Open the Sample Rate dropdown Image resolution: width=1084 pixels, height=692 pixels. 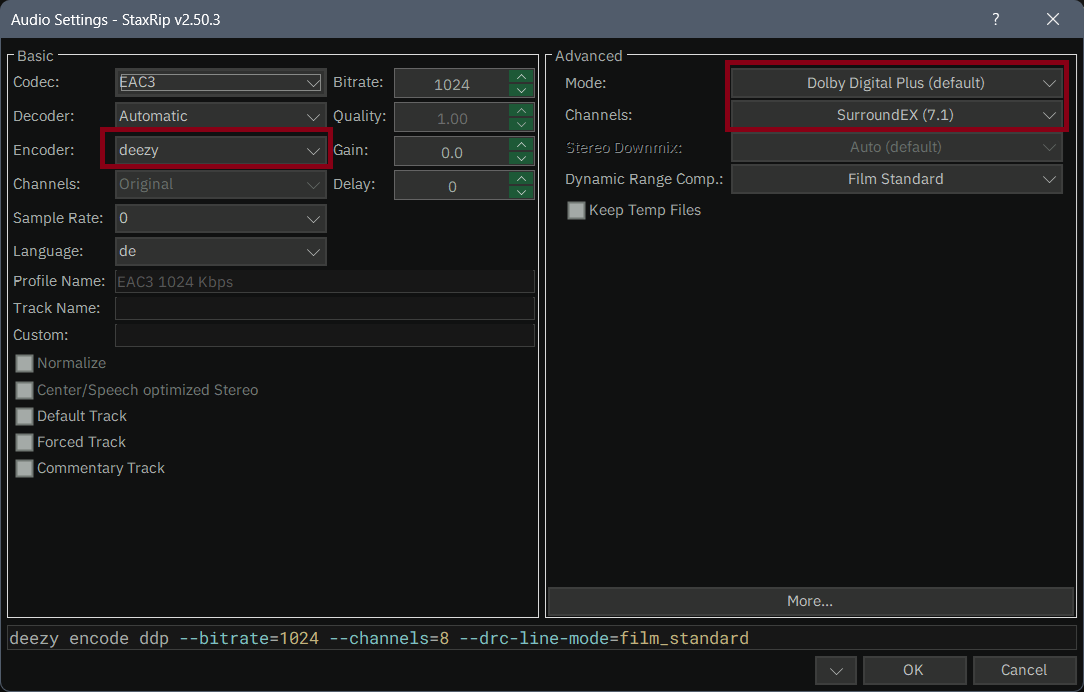[x=221, y=218]
